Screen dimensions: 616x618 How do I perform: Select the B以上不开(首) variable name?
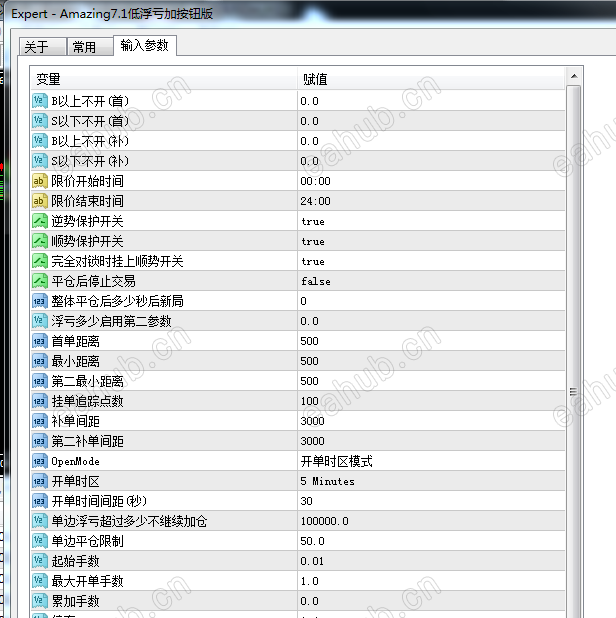click(x=90, y=101)
